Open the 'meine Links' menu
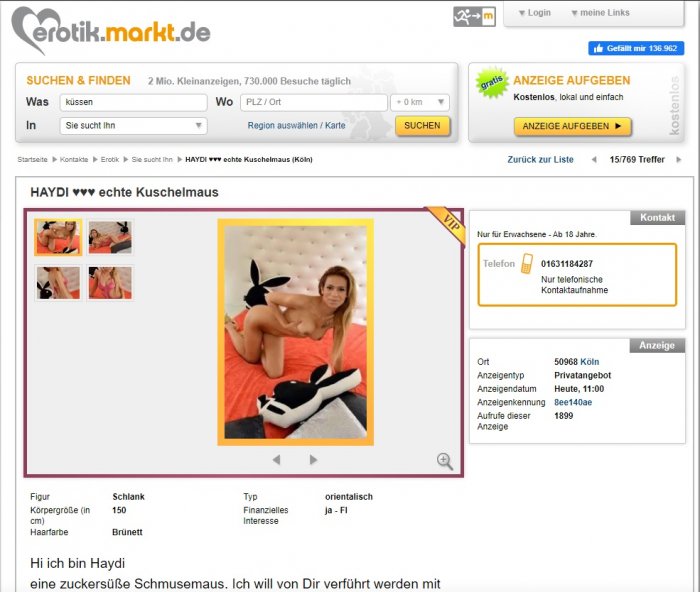 [600, 13]
